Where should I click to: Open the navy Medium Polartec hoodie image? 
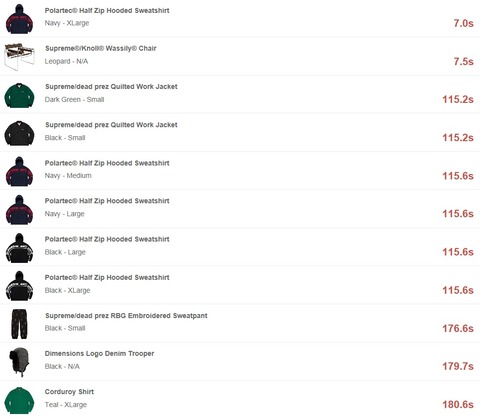(19, 171)
